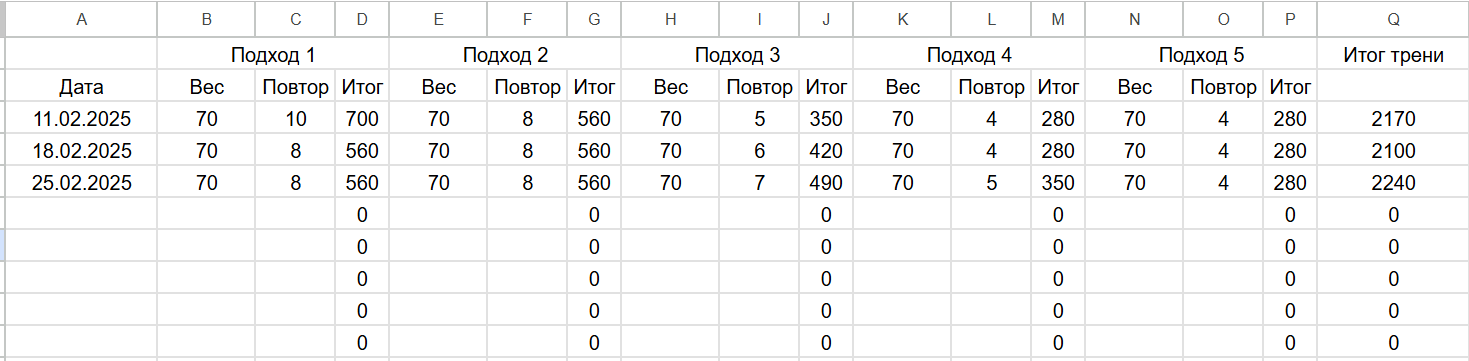Select column Q header

click(x=1394, y=19)
